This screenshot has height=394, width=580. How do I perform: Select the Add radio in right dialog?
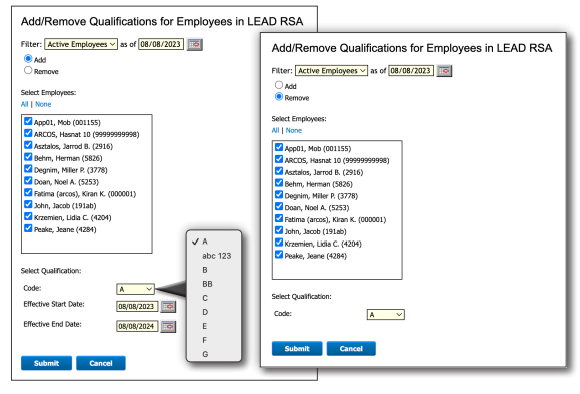[x=279, y=85]
